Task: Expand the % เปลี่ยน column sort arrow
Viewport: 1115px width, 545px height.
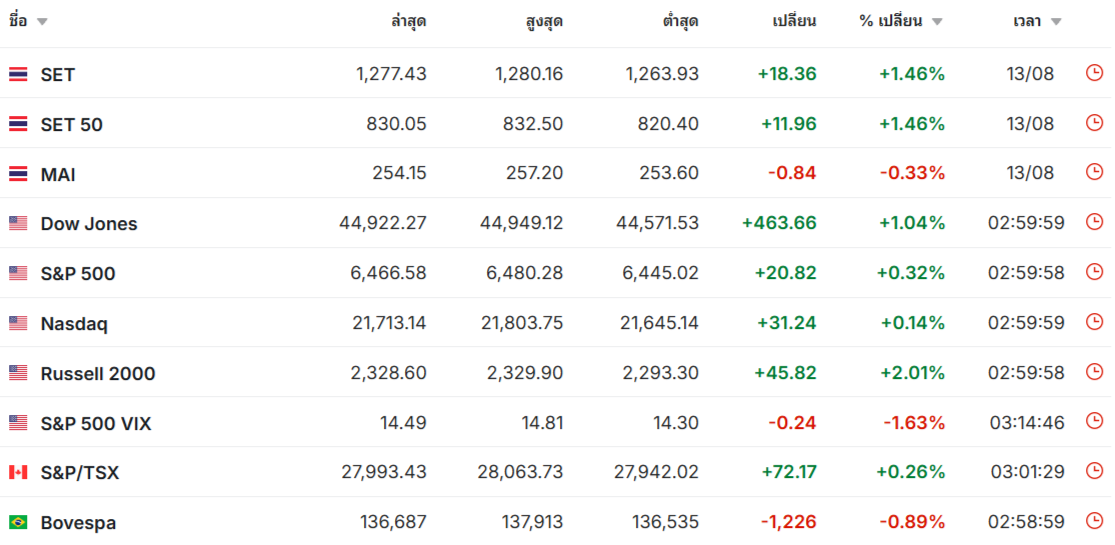Action: pyautogui.click(x=937, y=21)
